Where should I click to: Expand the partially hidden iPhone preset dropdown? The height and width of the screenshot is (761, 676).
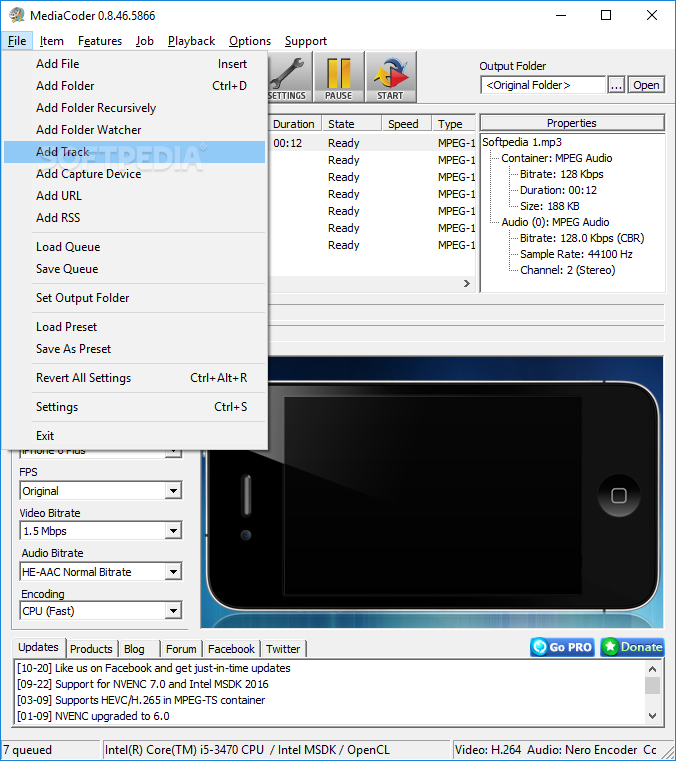point(173,452)
